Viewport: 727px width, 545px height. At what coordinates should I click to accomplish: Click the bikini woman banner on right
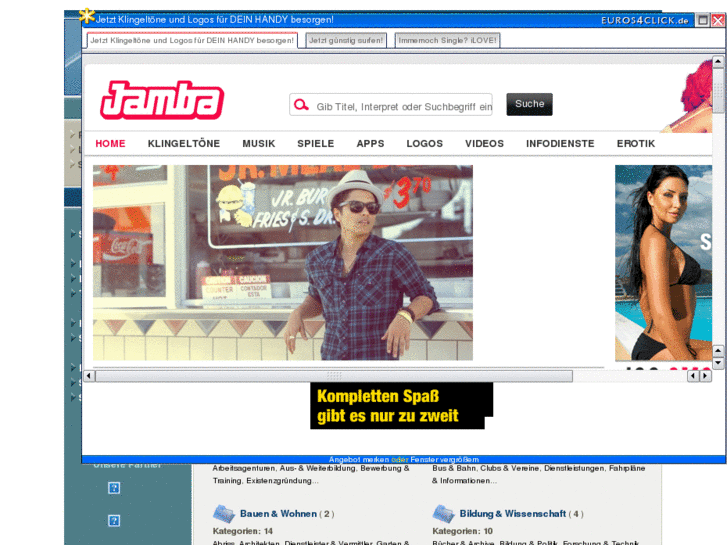pyautogui.click(x=663, y=263)
